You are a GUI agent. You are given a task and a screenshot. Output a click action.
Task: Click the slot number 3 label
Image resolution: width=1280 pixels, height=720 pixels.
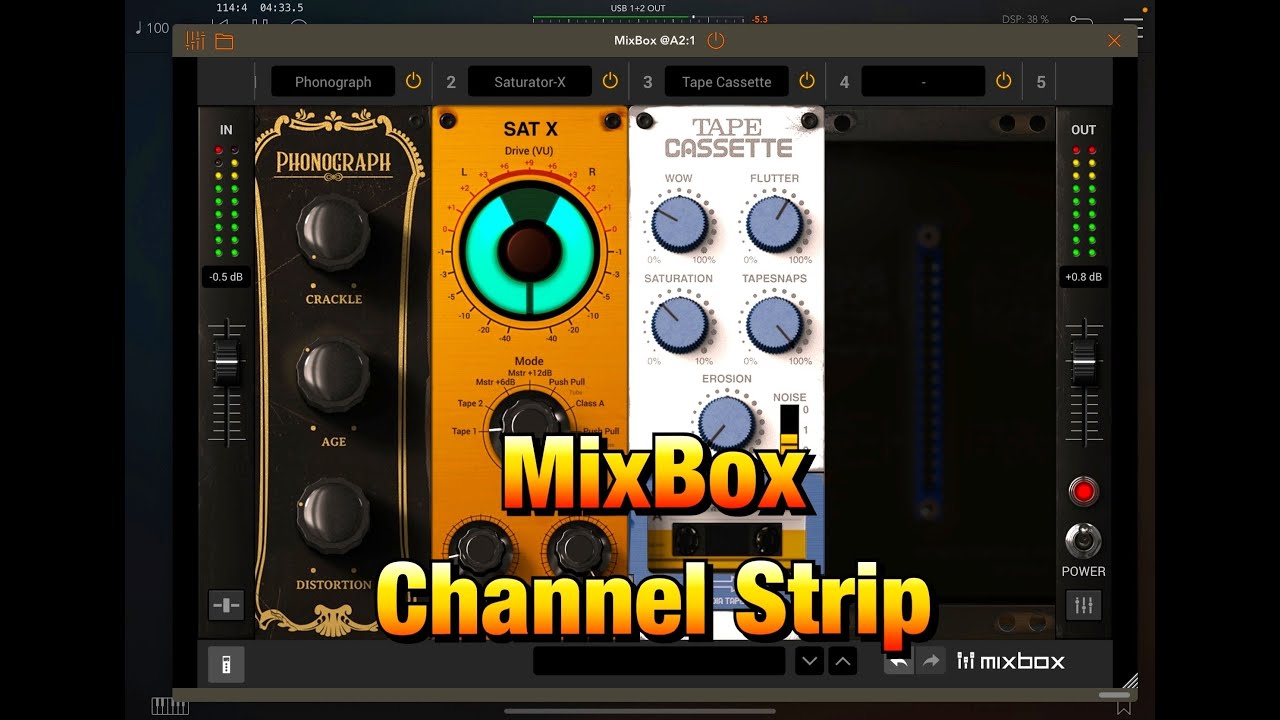pyautogui.click(x=648, y=82)
